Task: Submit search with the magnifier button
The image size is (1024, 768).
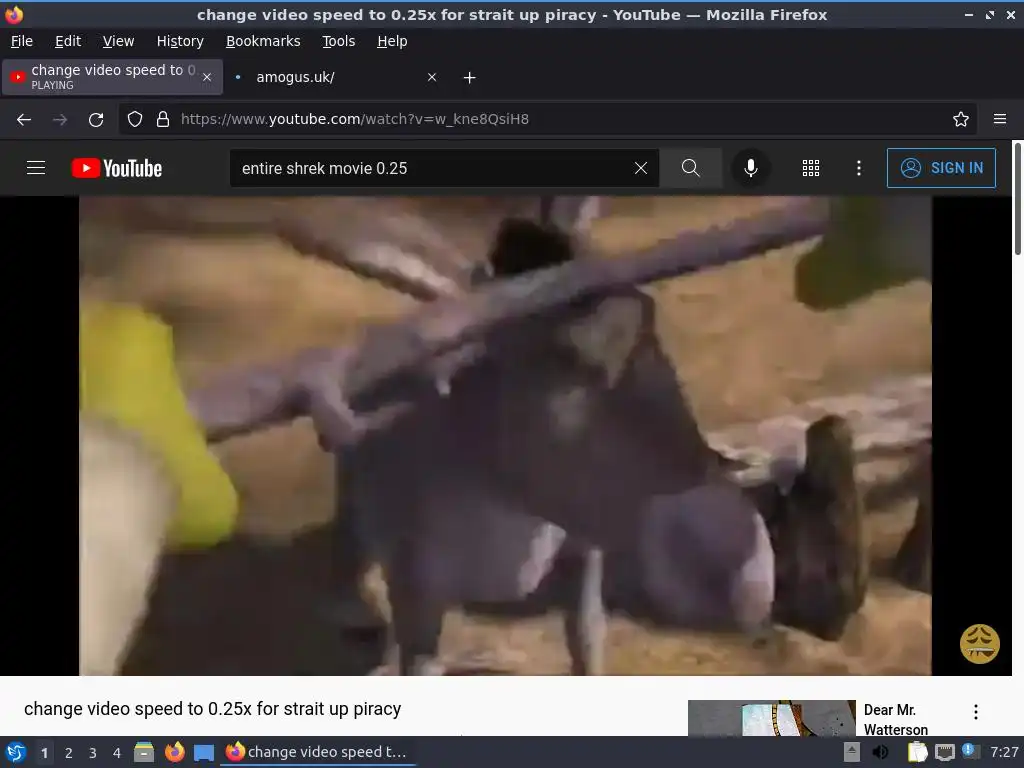Action: (x=690, y=168)
